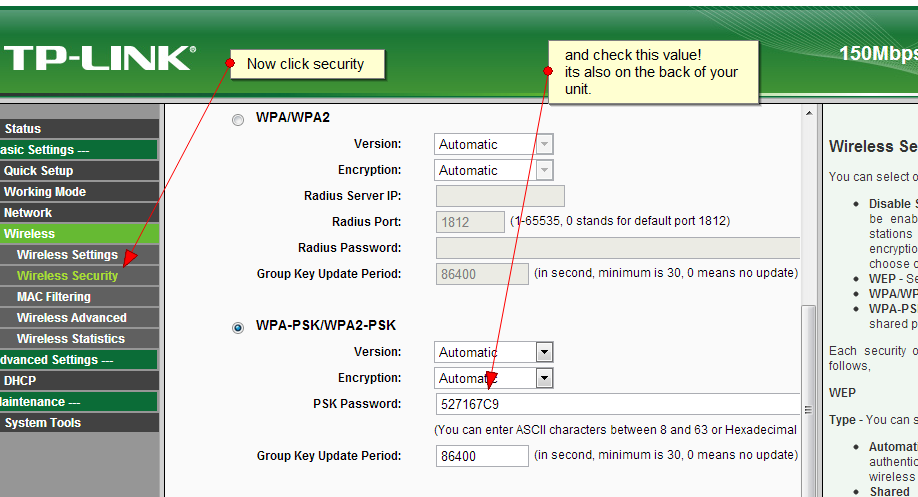
Task: Open the Network menu
Action: (79, 213)
